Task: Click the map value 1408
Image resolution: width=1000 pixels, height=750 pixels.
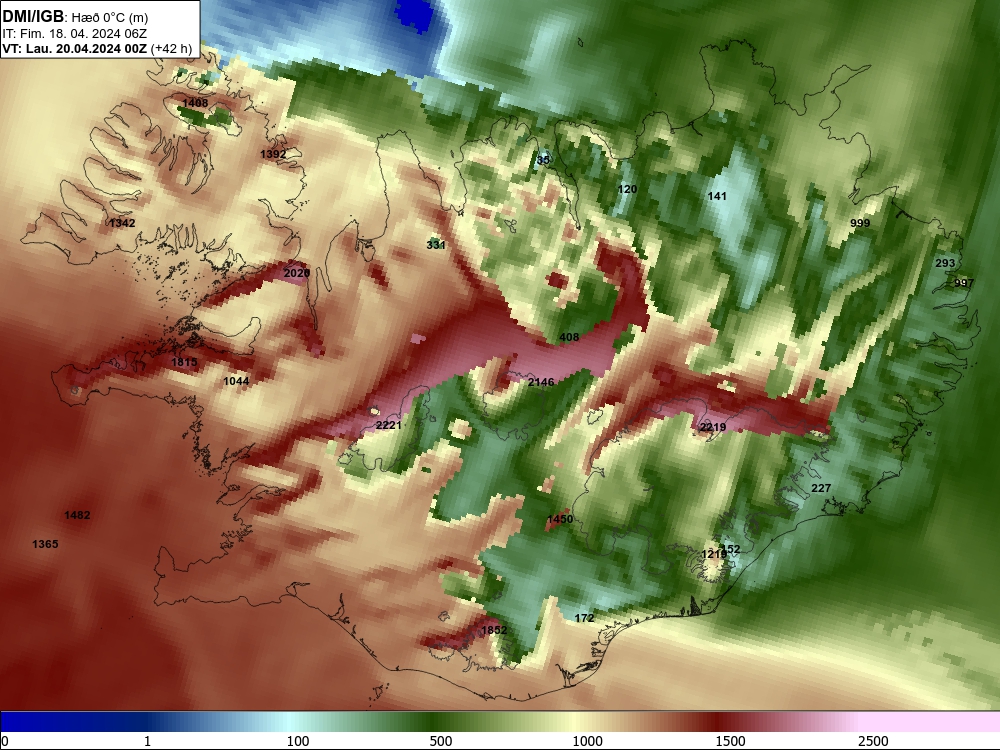Action: (x=195, y=103)
